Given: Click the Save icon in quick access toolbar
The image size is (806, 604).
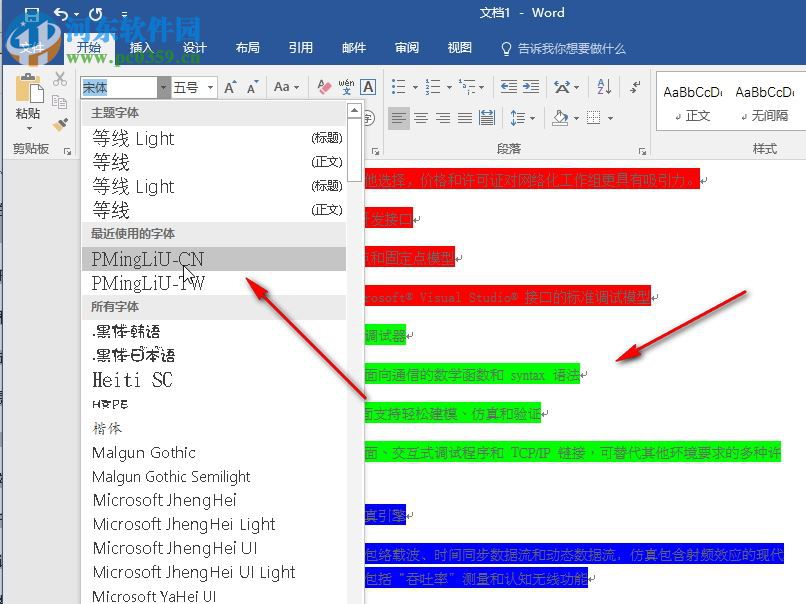Looking at the screenshot, I should pos(31,14).
